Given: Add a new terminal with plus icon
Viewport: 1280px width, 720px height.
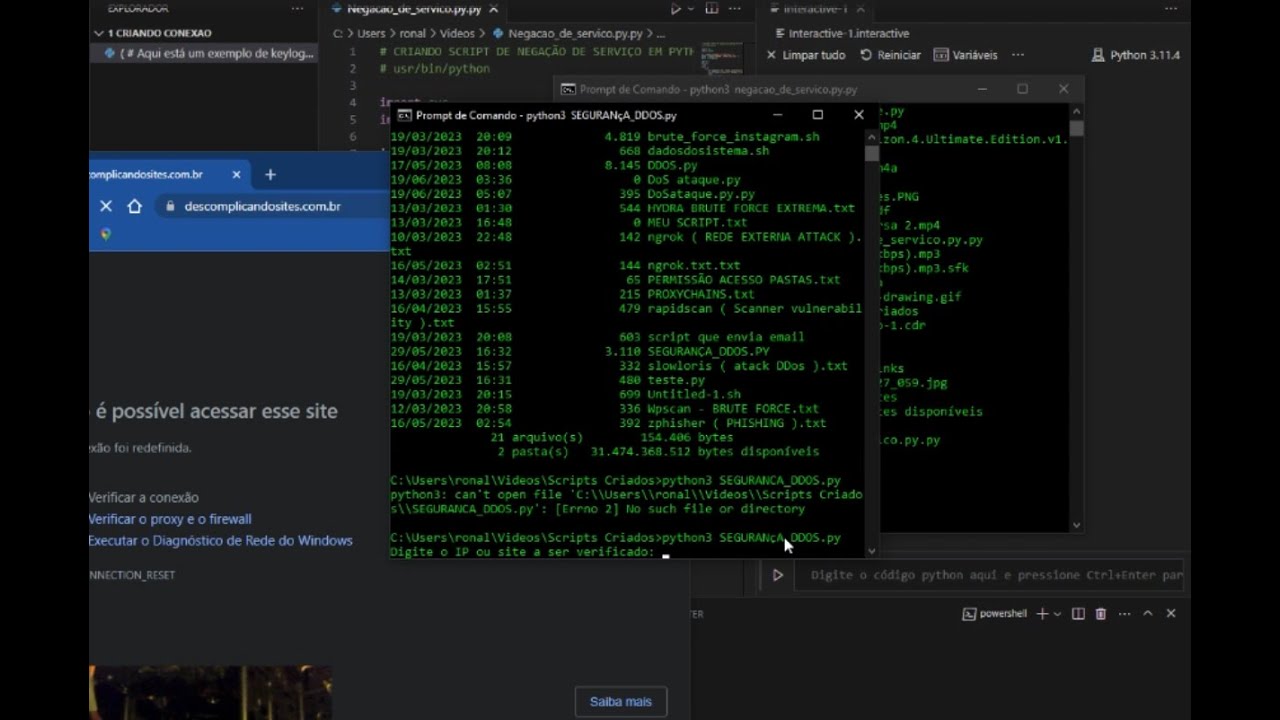Looking at the screenshot, I should 1042,614.
